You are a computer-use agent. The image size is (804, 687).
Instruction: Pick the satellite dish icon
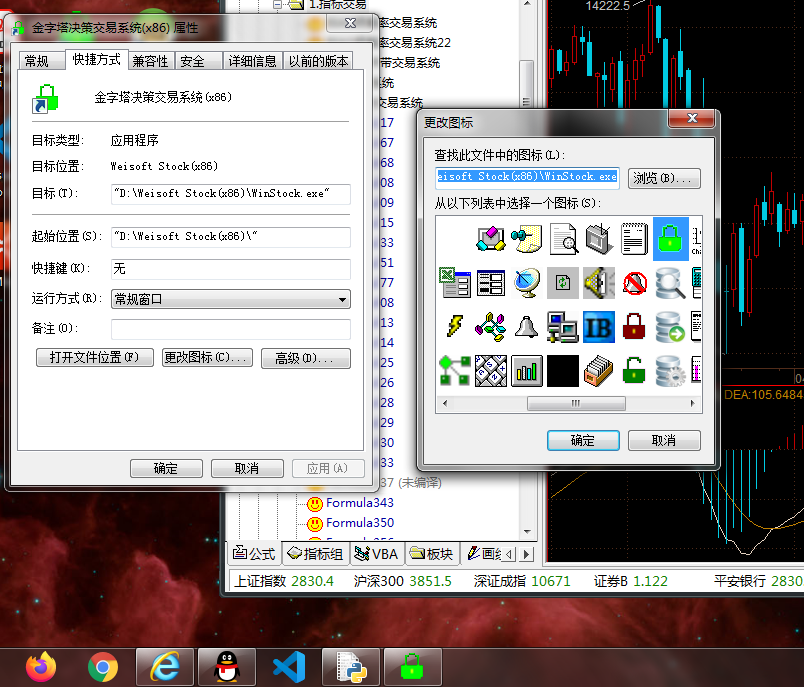click(527, 283)
